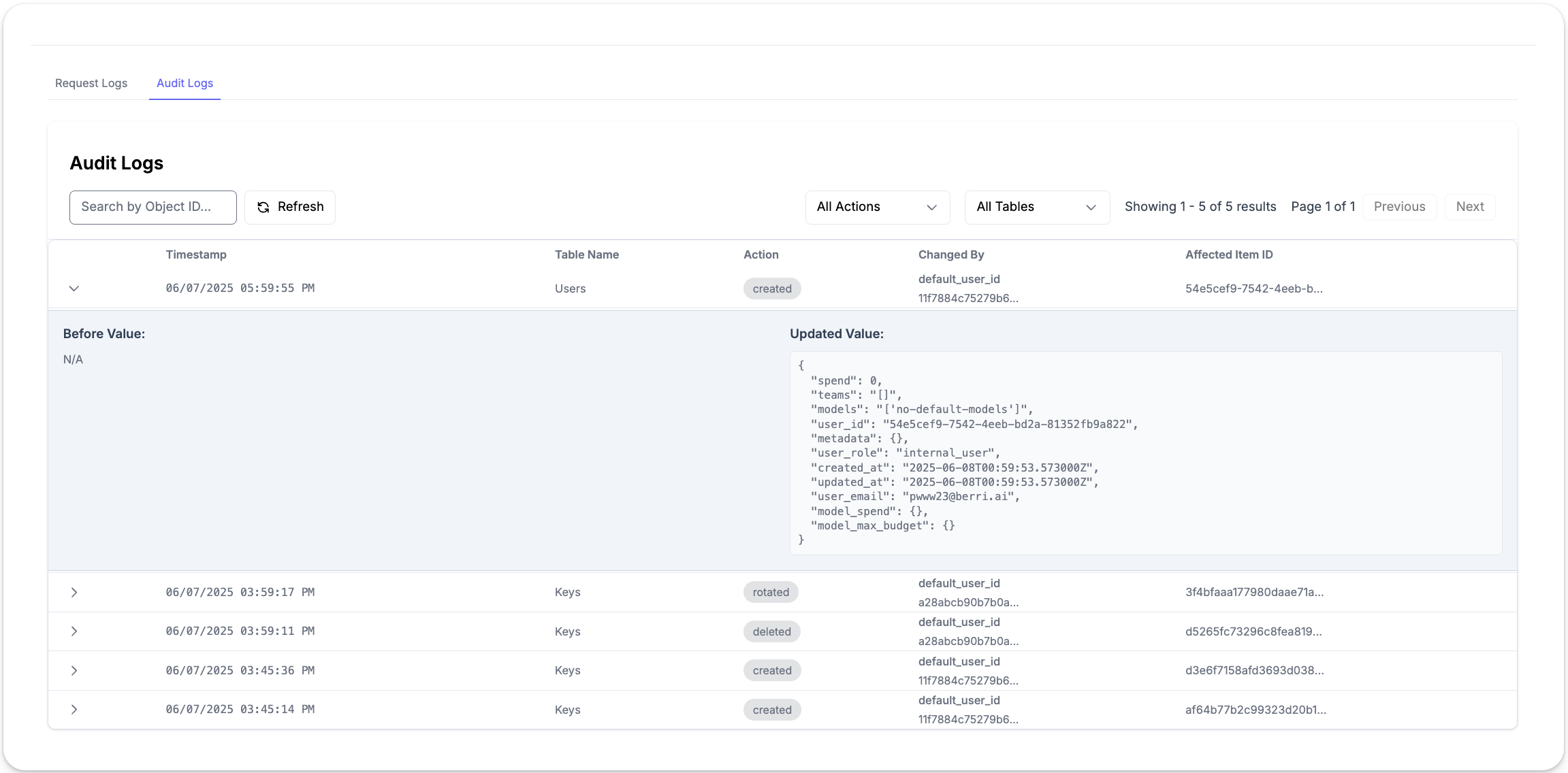Click the Next page button
This screenshot has height=773, width=1568.
coord(1469,207)
